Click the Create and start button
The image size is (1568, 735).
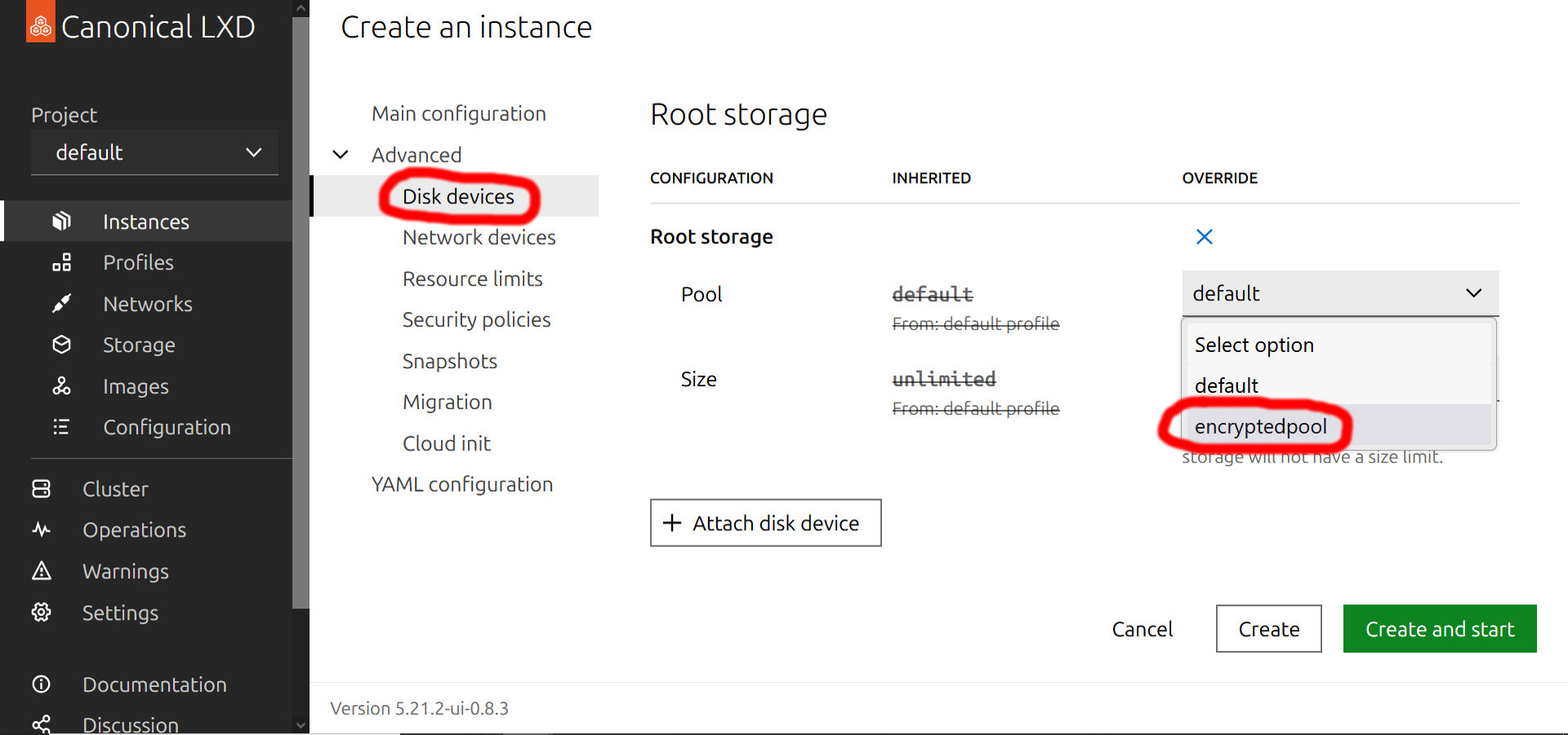coord(1440,629)
